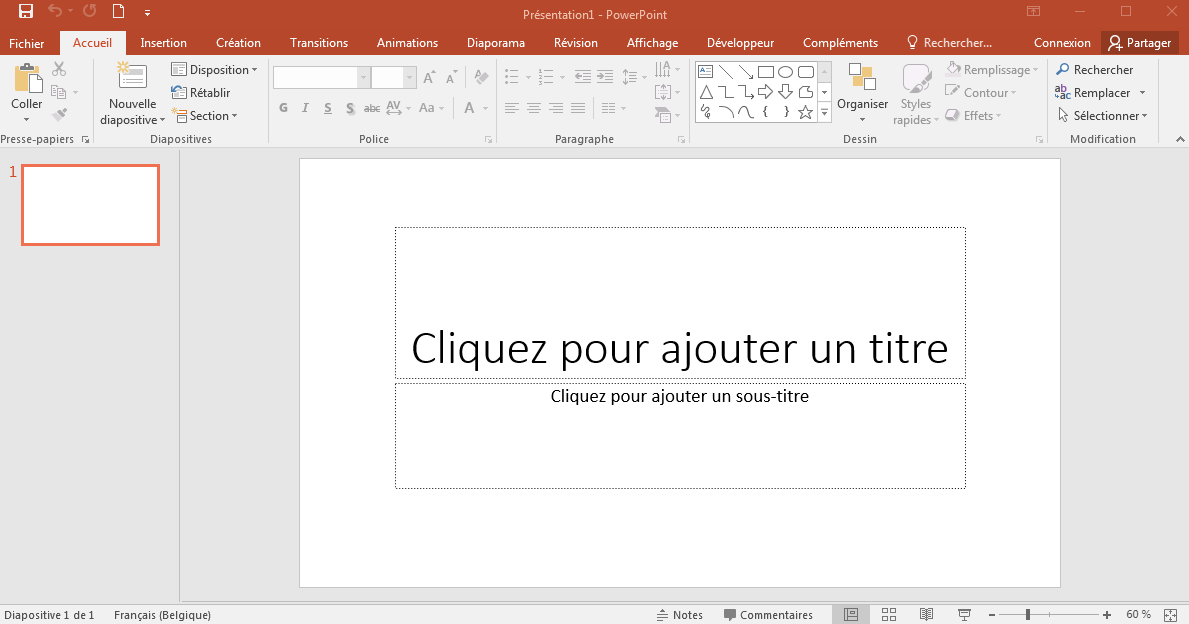Click the Save icon in quick access toolbar

point(26,12)
